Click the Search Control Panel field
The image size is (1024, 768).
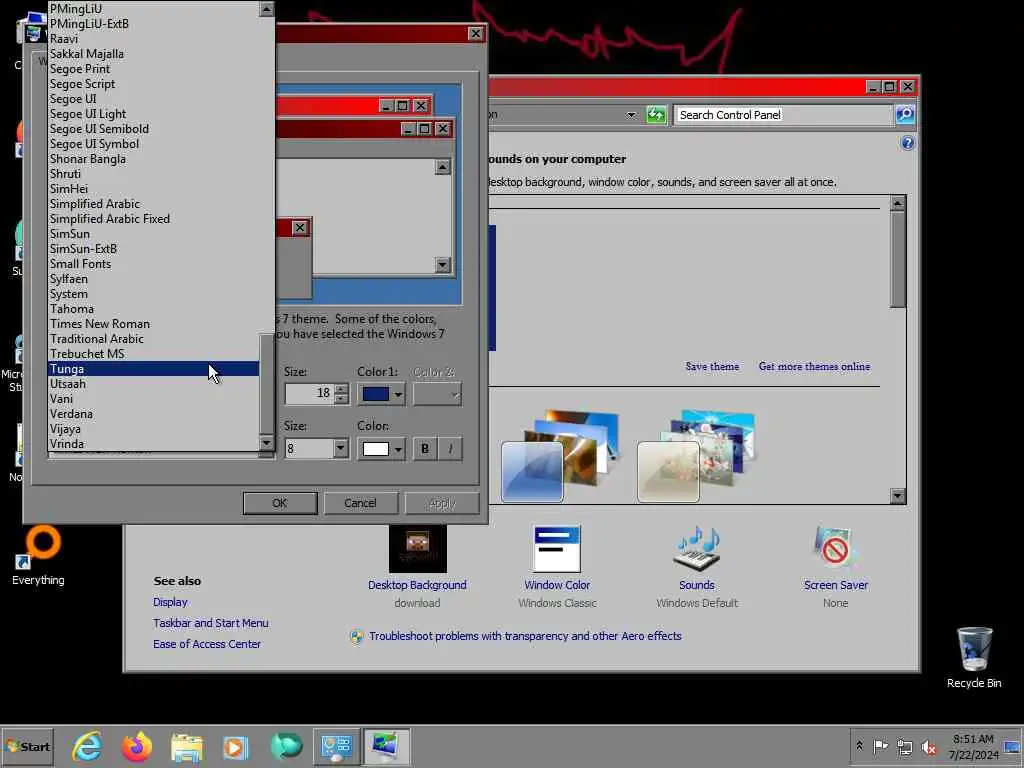pos(784,115)
